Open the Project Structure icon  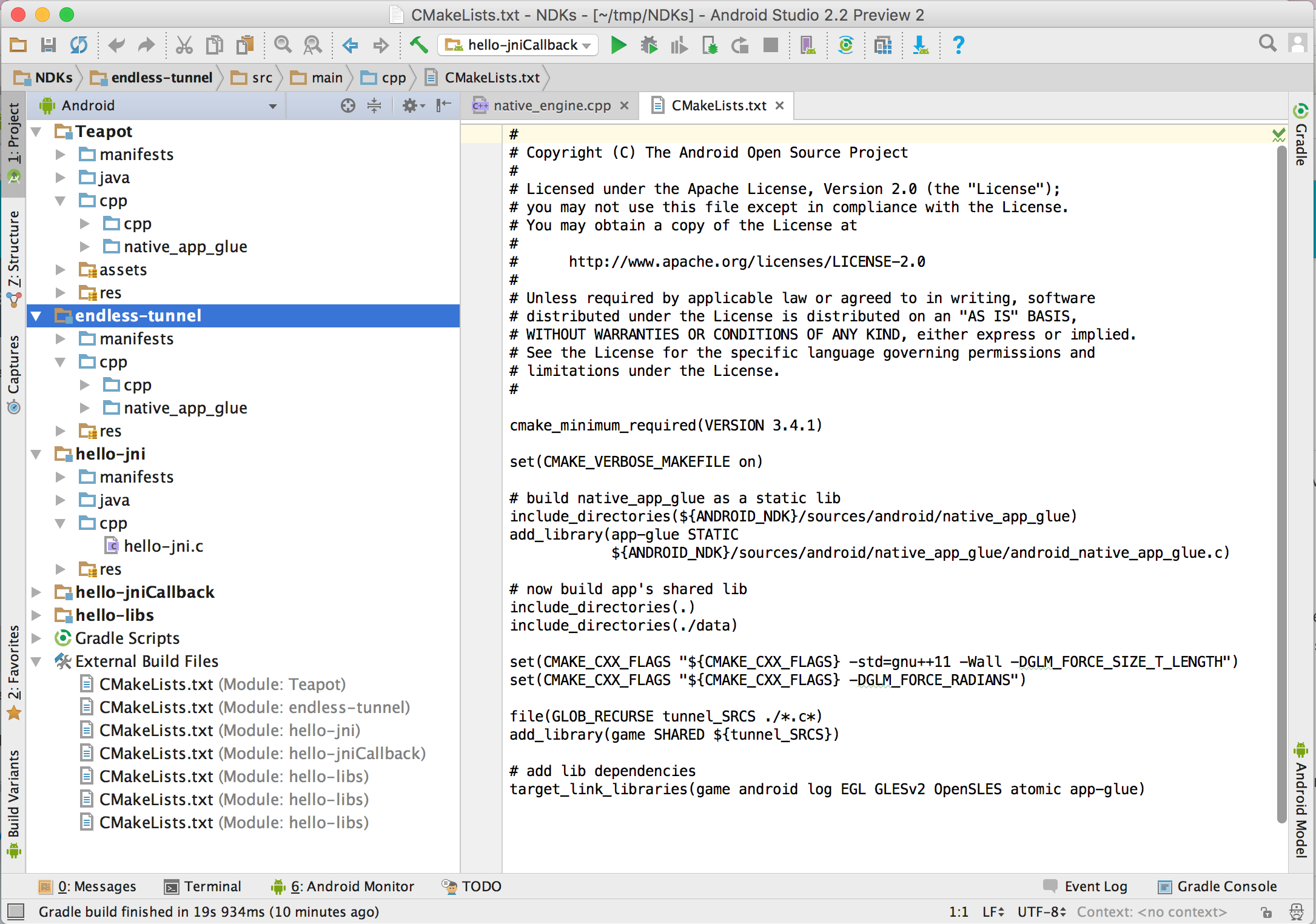coord(884,45)
